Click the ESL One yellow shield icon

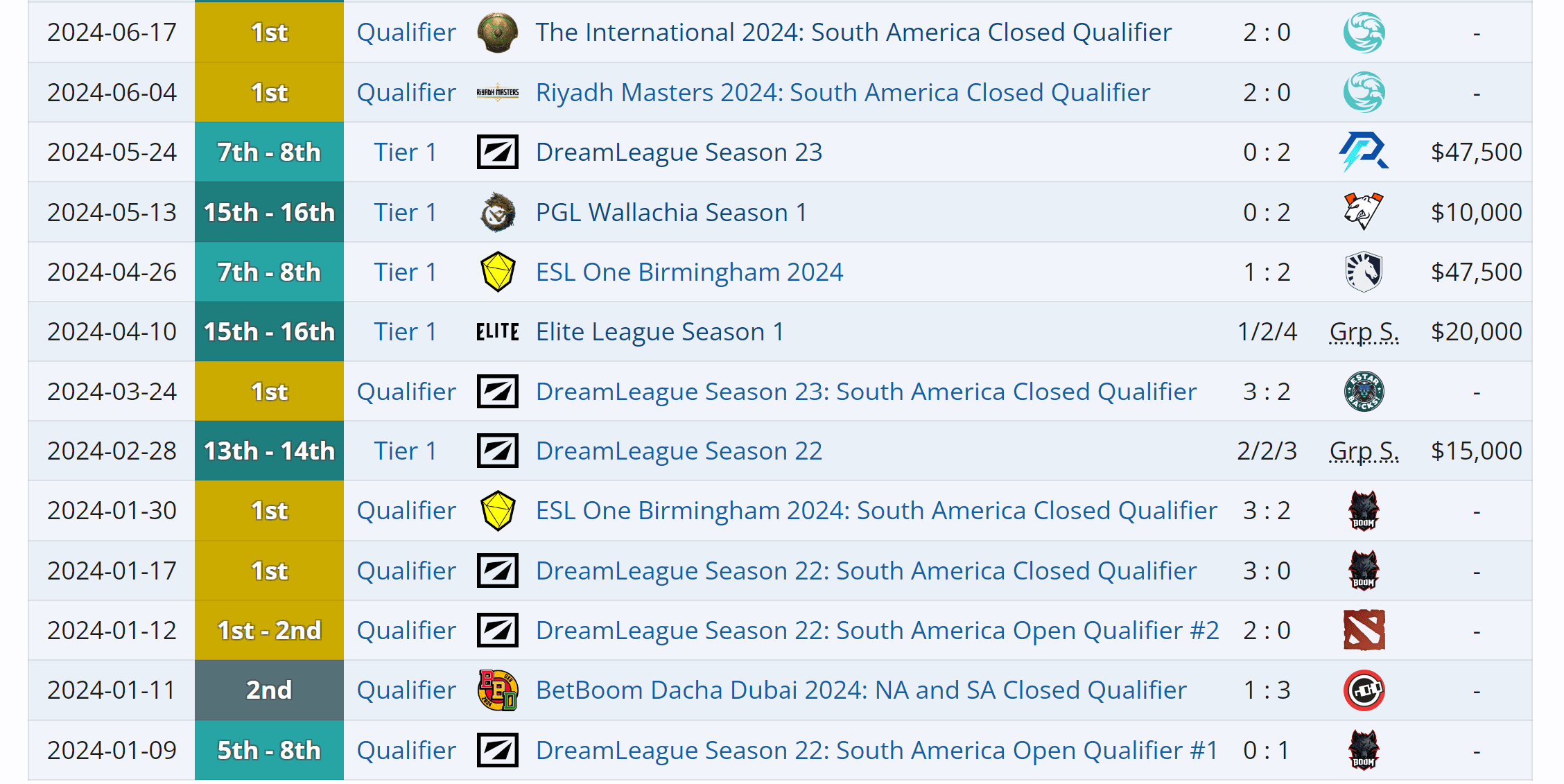(x=497, y=271)
